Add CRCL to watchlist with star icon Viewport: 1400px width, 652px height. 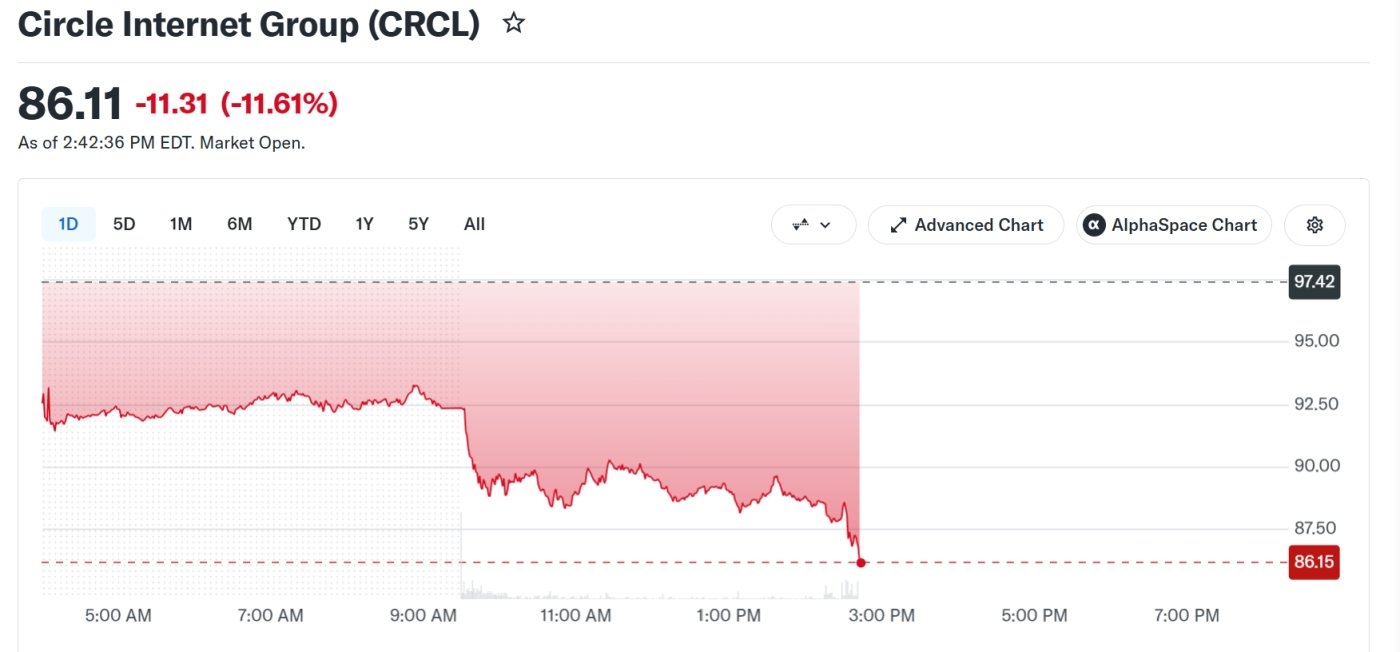(x=514, y=23)
